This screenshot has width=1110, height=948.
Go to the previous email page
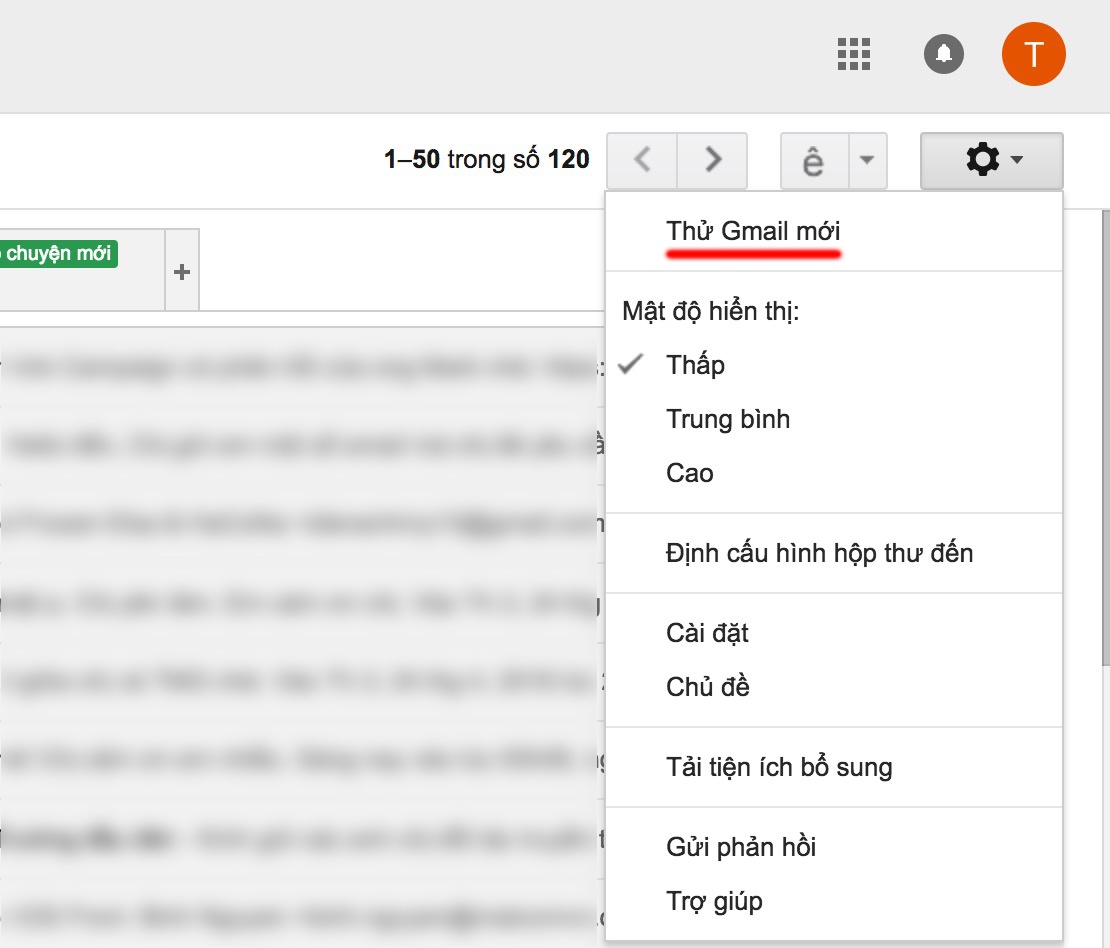(x=643, y=160)
